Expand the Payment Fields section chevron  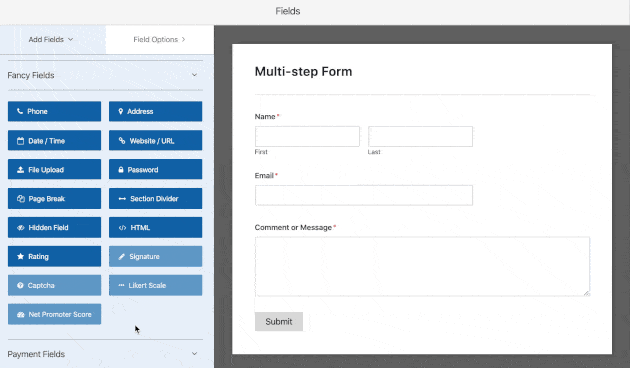point(194,354)
